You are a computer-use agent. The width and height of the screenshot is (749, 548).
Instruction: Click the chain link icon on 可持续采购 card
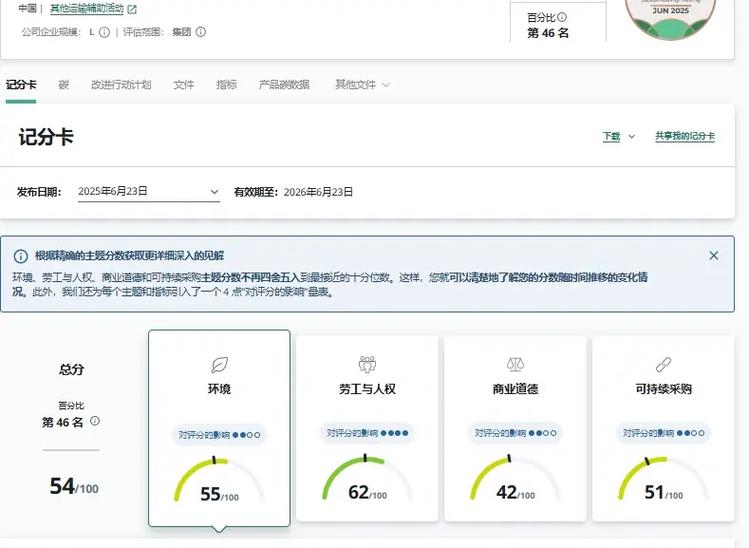pyautogui.click(x=663, y=365)
